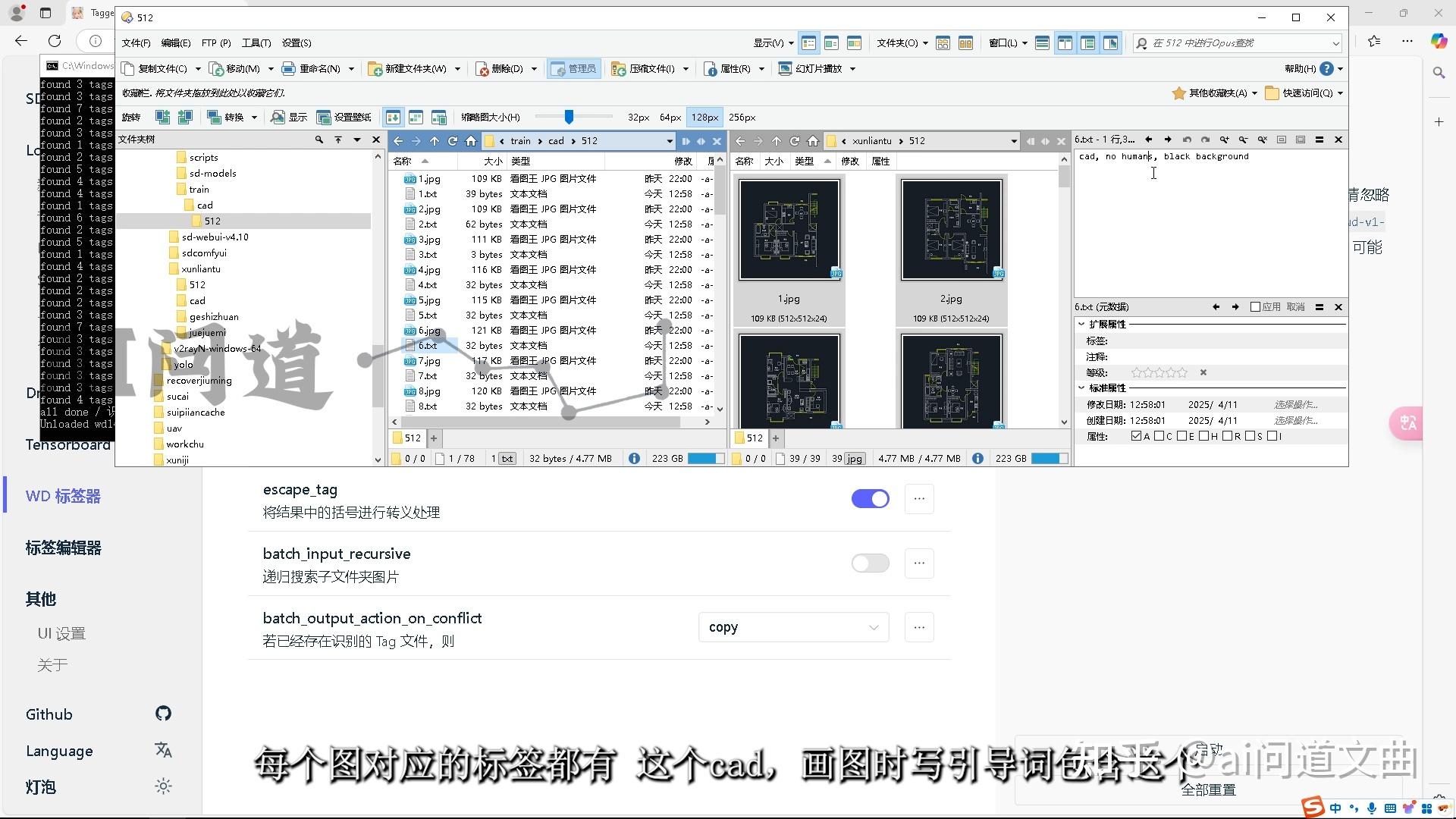Toggle the escape_tag switch off
1456x819 pixels.
870,499
